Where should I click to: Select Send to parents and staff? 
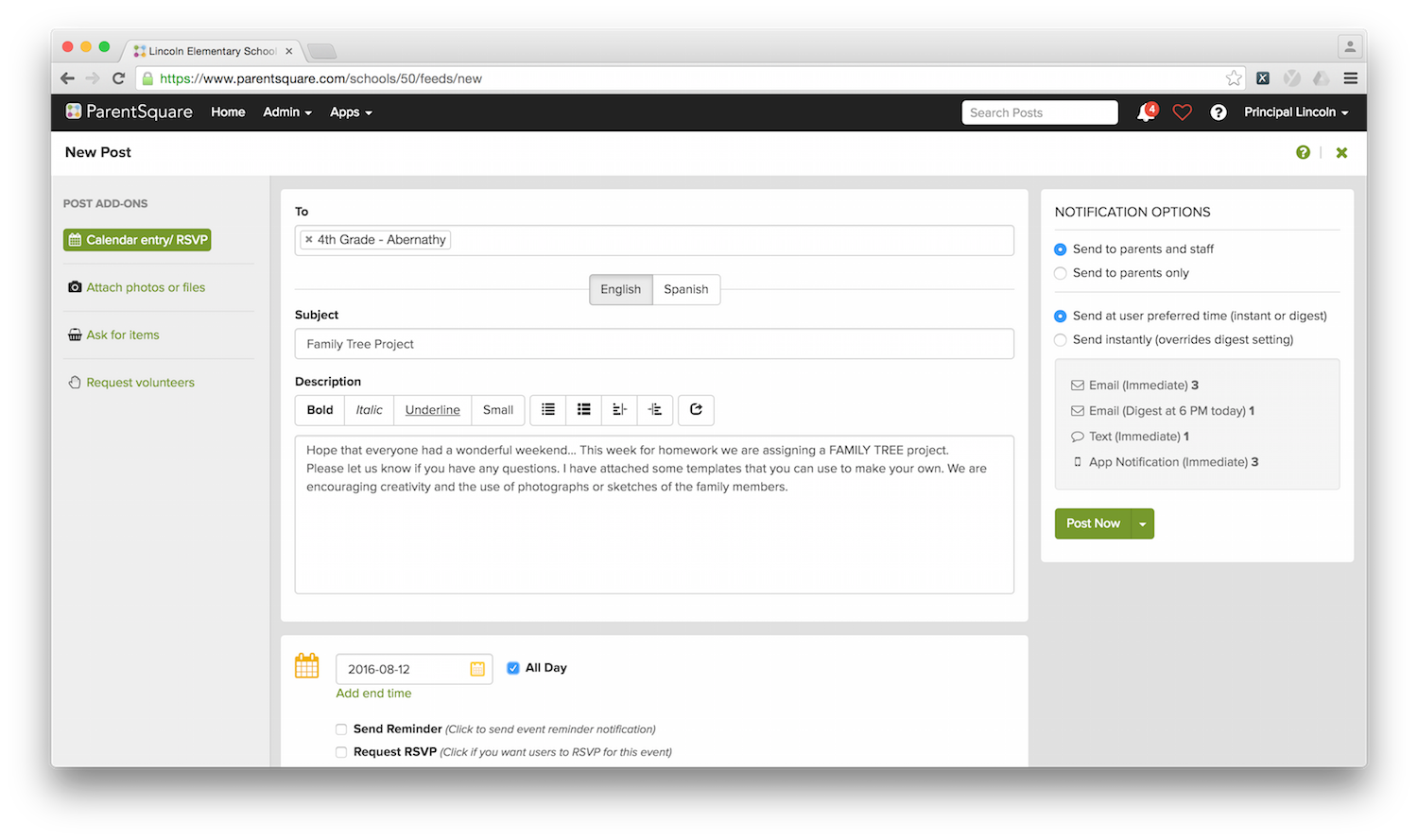(x=1061, y=249)
